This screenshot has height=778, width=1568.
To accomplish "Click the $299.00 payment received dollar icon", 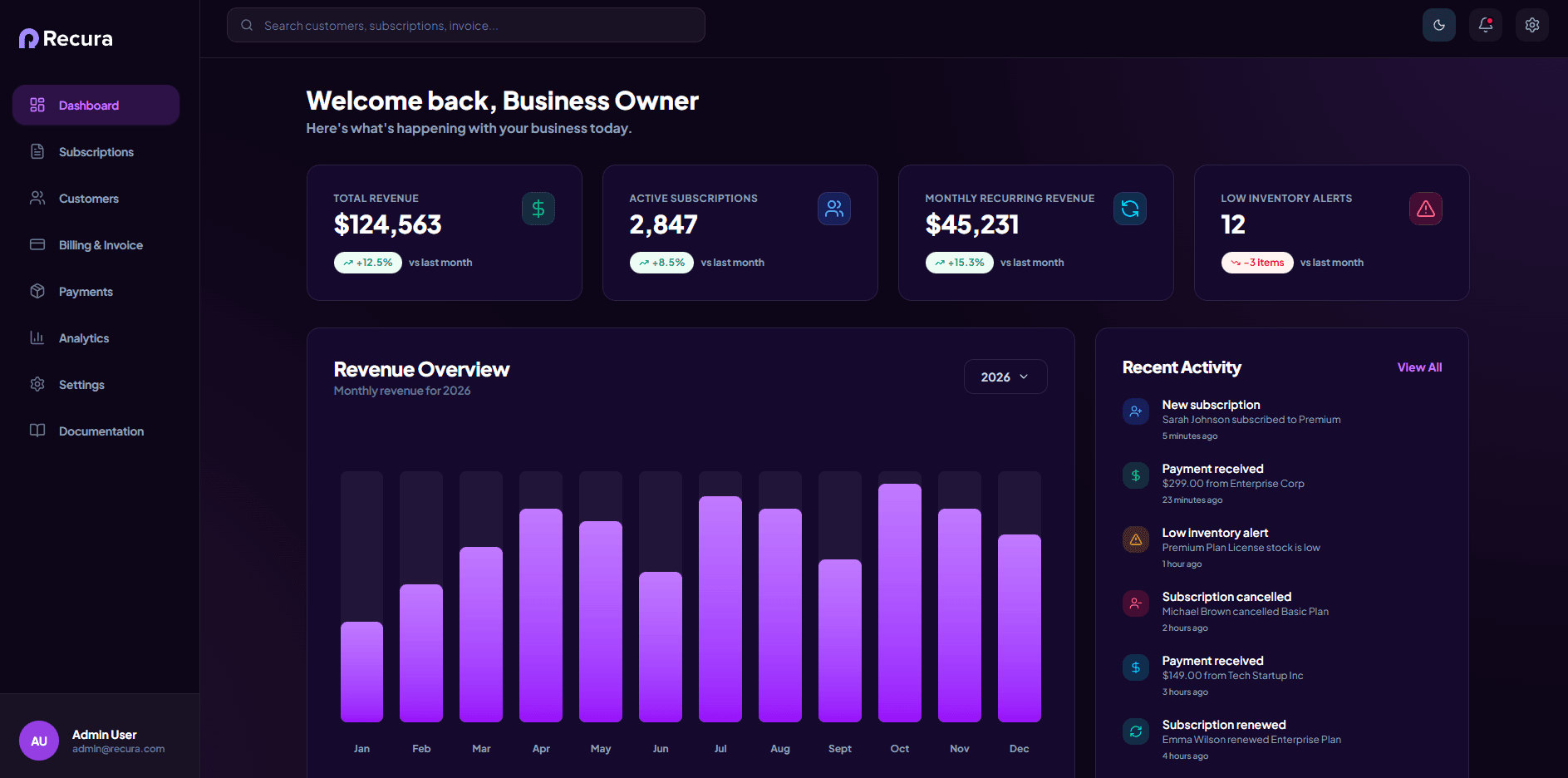I will [x=1136, y=475].
